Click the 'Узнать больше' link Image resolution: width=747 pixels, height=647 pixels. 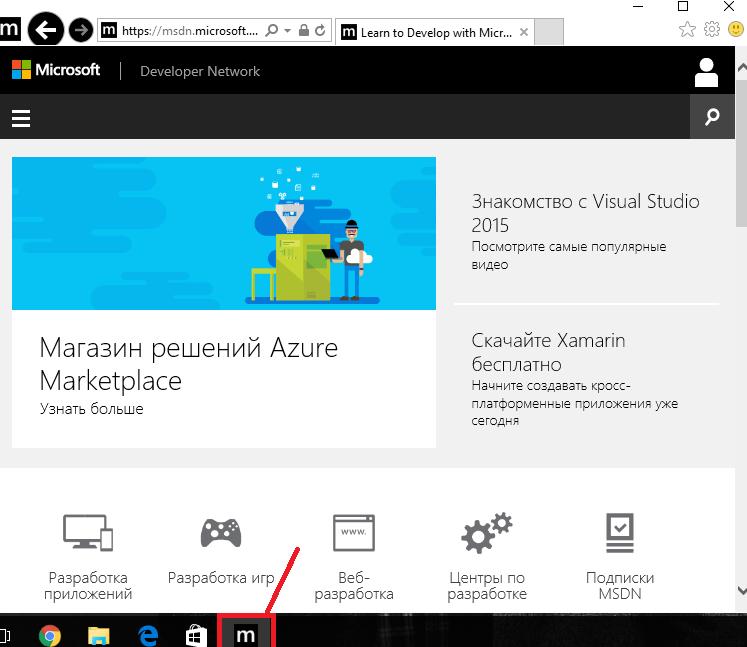[x=91, y=409]
